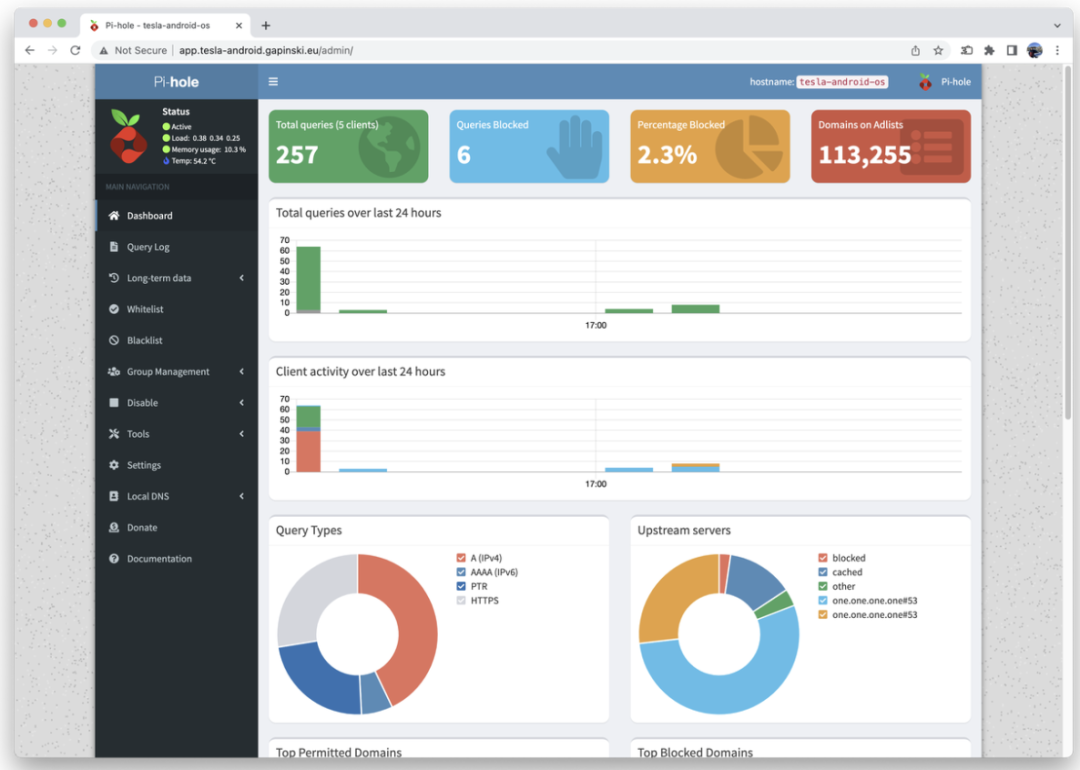Open the Query Log menu item
Viewport: 1080px width, 770px height.
point(177,247)
